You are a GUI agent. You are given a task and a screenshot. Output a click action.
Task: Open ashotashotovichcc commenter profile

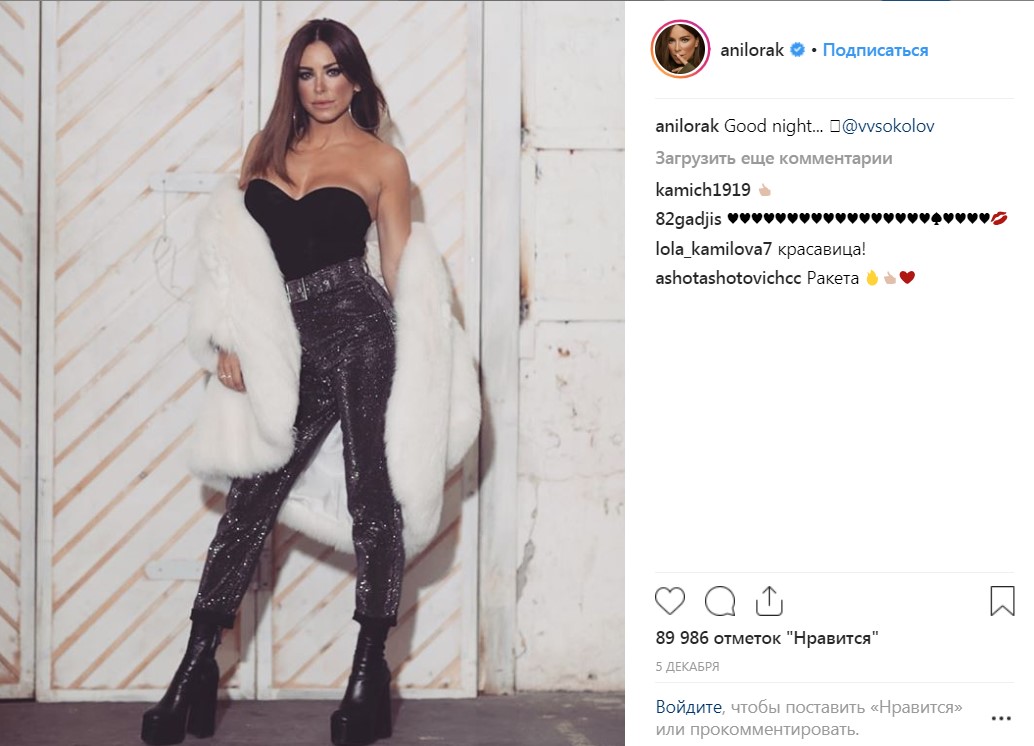[x=728, y=278]
